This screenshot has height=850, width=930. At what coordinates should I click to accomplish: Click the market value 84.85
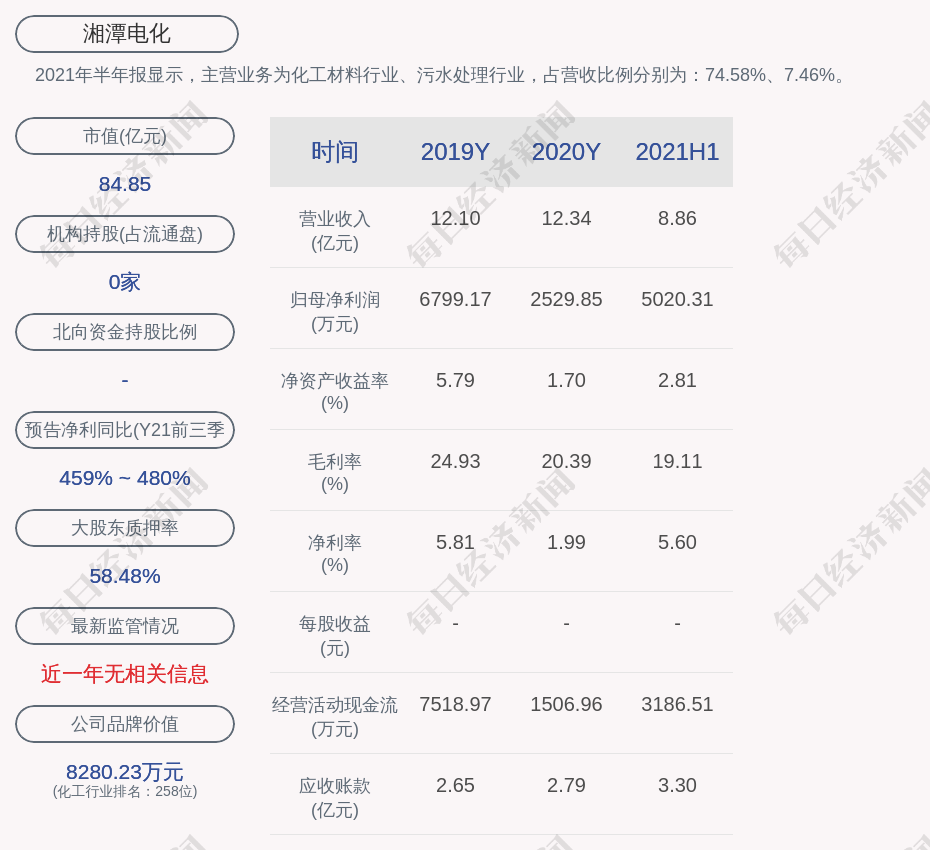125,184
